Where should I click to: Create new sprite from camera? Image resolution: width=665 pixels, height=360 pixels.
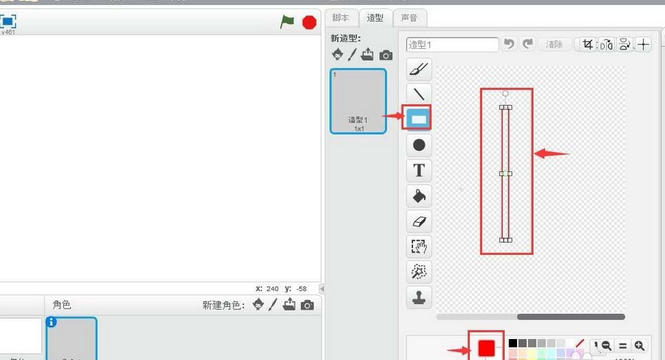tap(307, 305)
